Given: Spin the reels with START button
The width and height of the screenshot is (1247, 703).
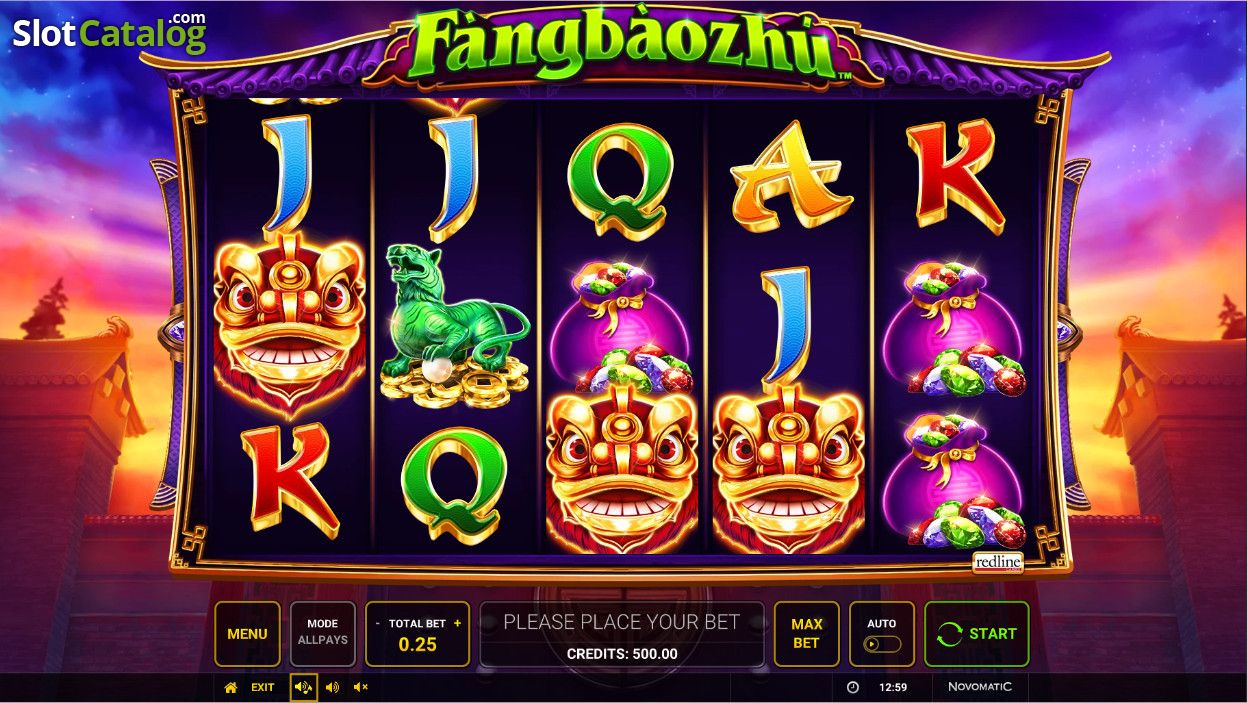Looking at the screenshot, I should click(976, 634).
